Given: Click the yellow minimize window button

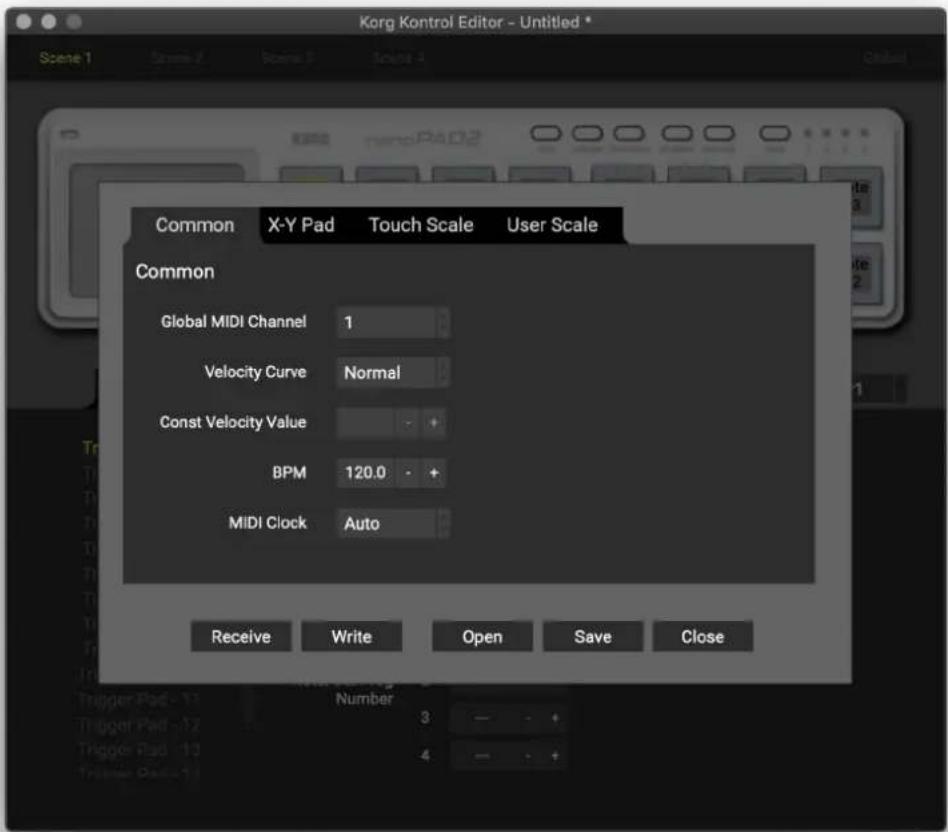Looking at the screenshot, I should (49, 22).
